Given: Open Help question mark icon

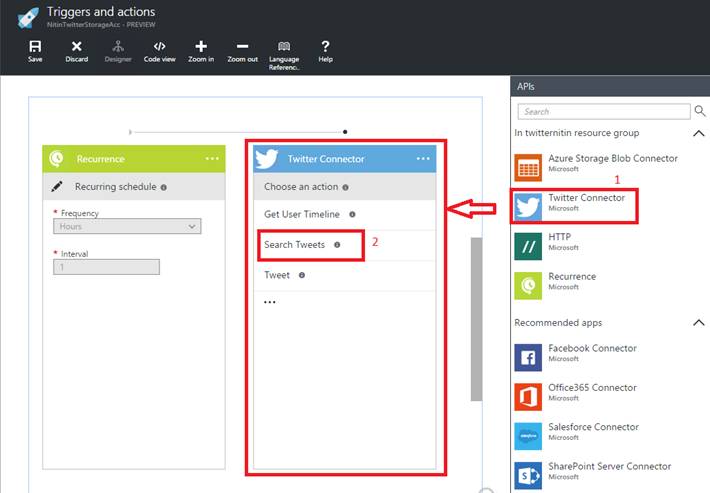Looking at the screenshot, I should click(325, 46).
